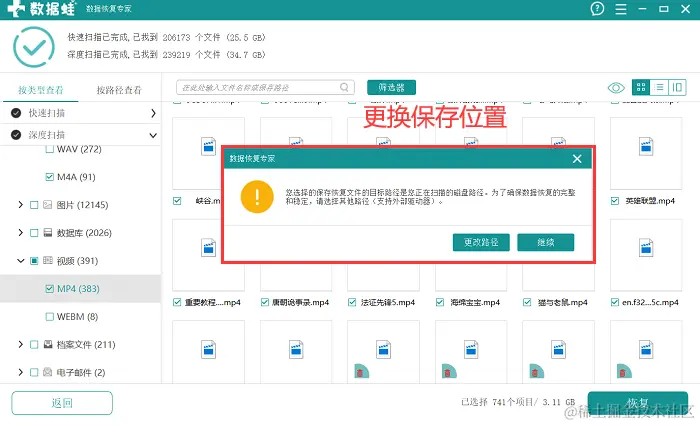This screenshot has height=425, width=700.
Task: Check the WAV (272) checkbox
Action: 50,149
